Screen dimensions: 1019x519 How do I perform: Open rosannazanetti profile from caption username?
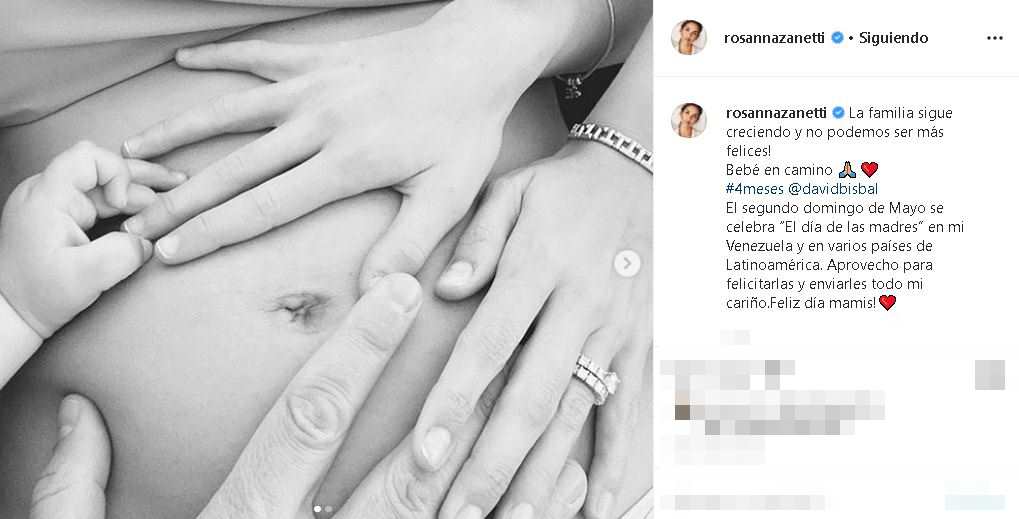point(776,113)
